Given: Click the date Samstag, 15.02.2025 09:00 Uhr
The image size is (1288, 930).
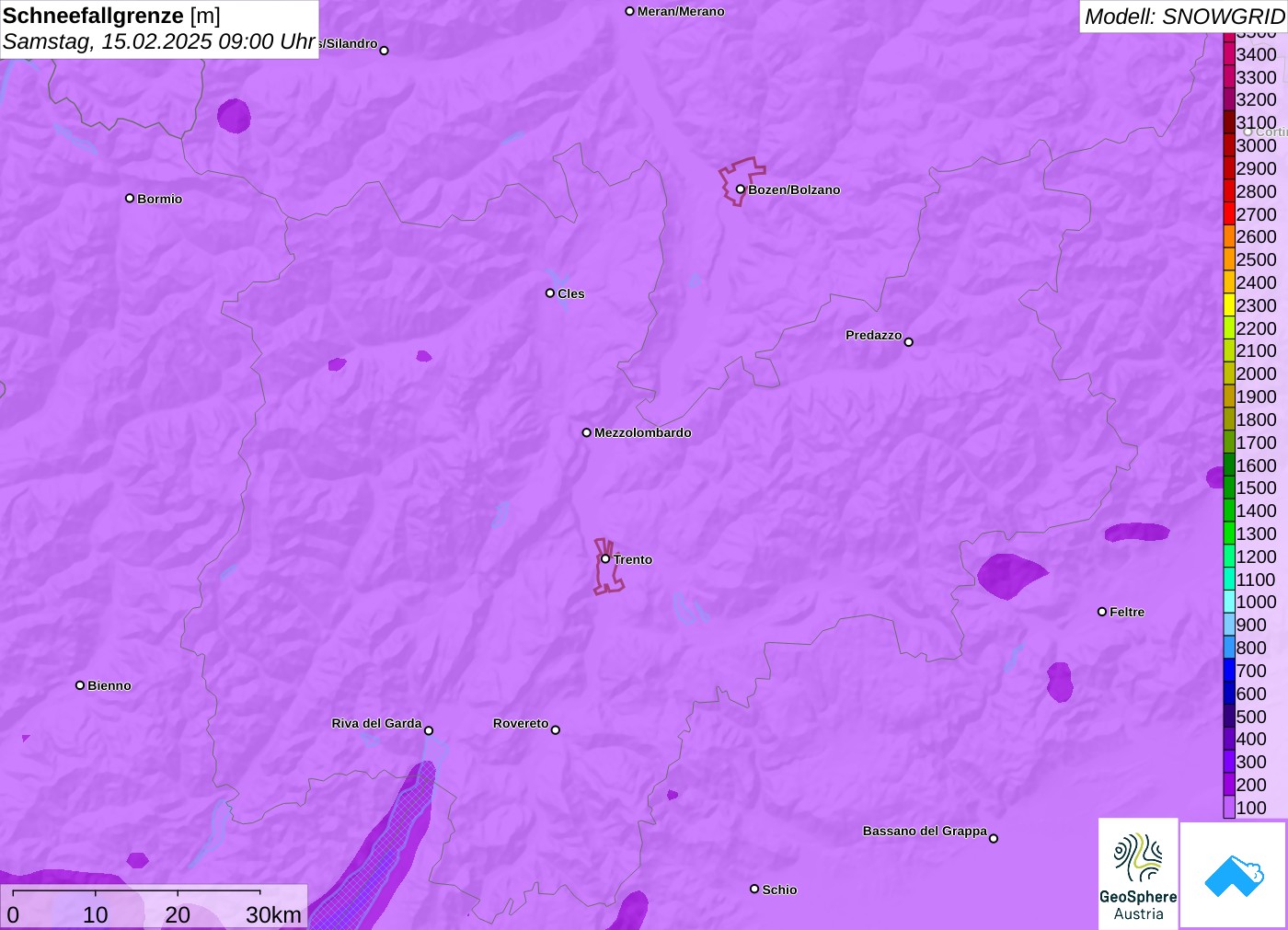Looking at the screenshot, I should [159, 41].
